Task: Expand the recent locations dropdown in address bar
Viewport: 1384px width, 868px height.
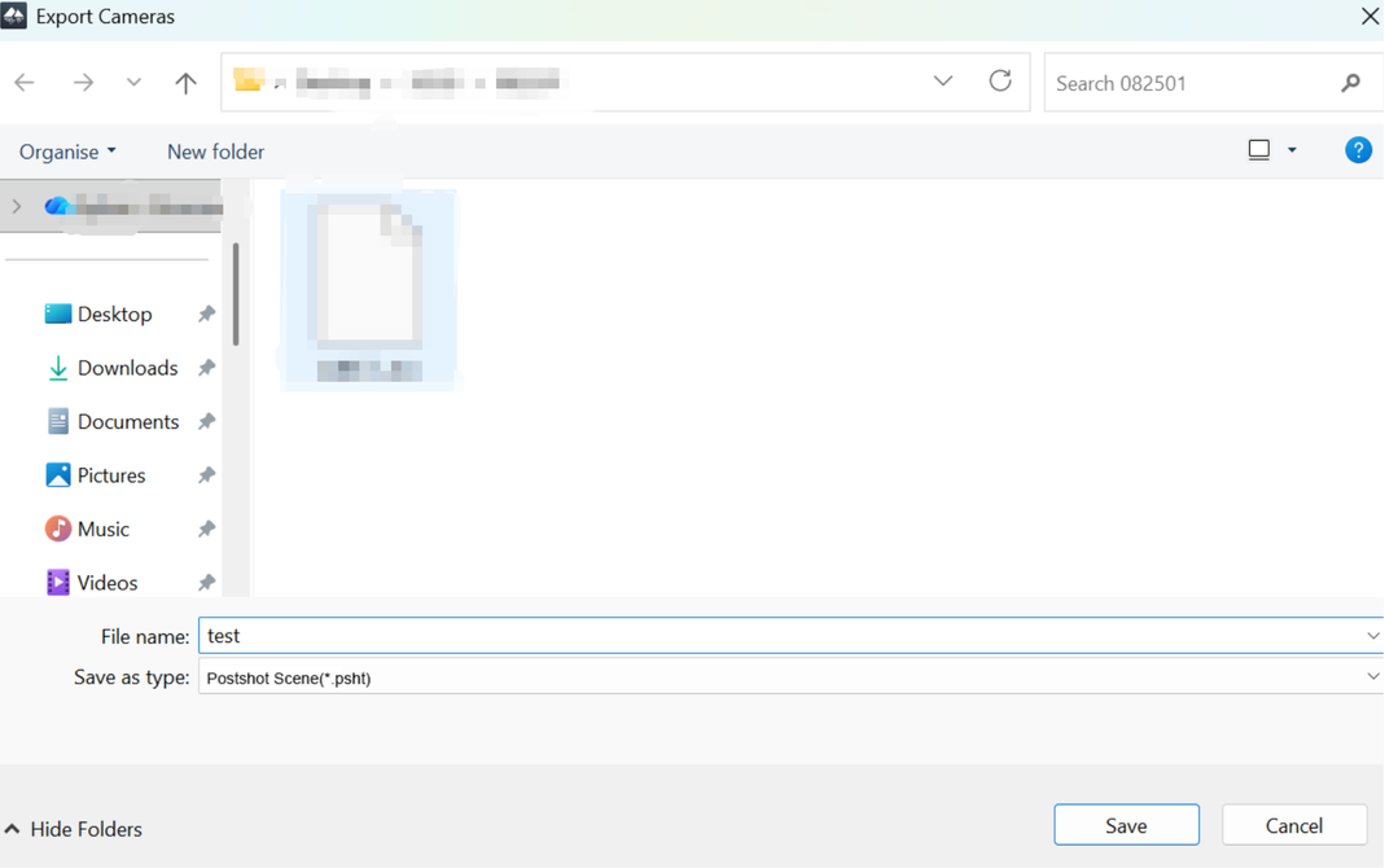Action: click(x=942, y=80)
